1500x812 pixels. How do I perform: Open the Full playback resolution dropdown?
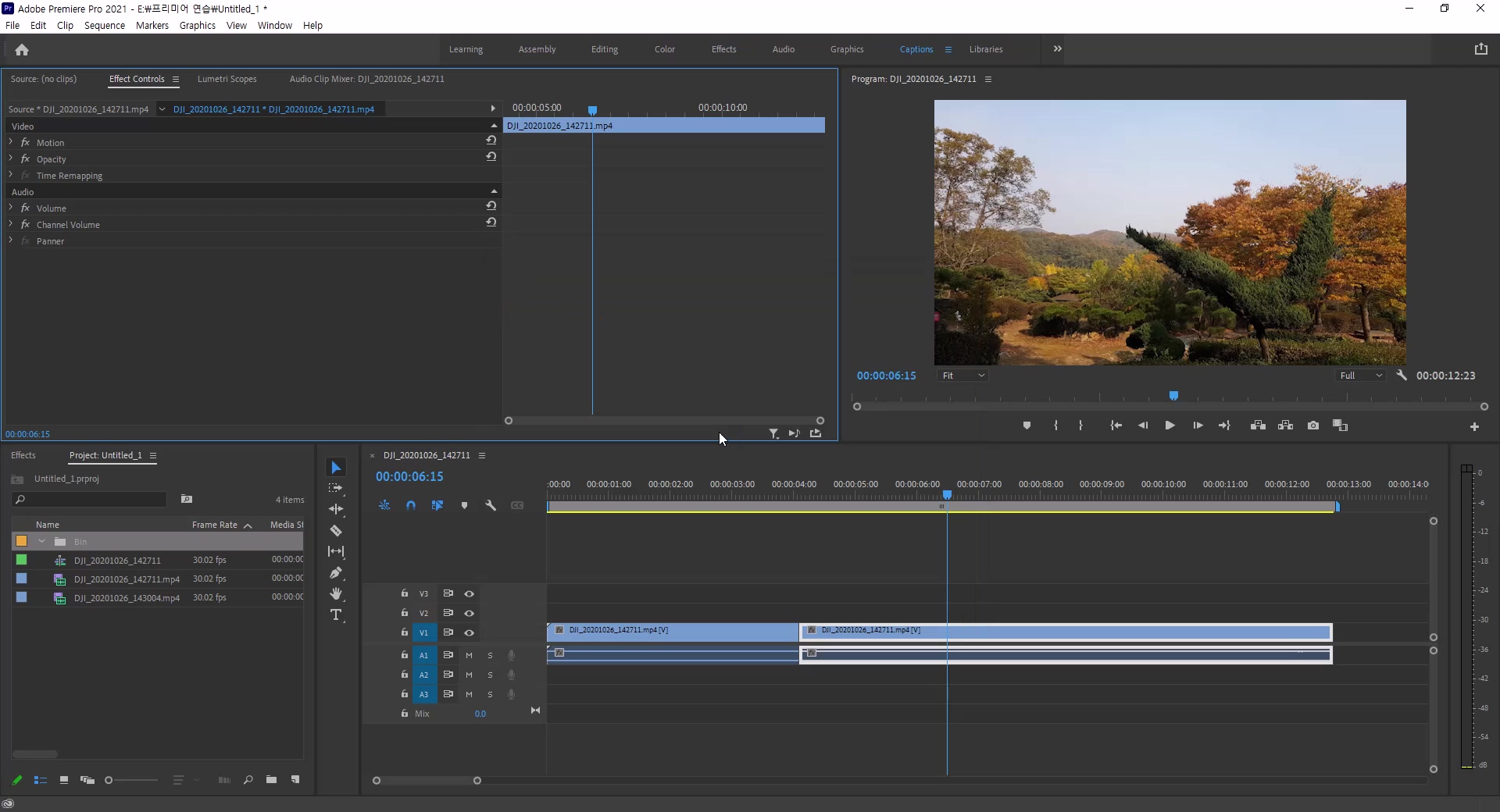(x=1360, y=376)
